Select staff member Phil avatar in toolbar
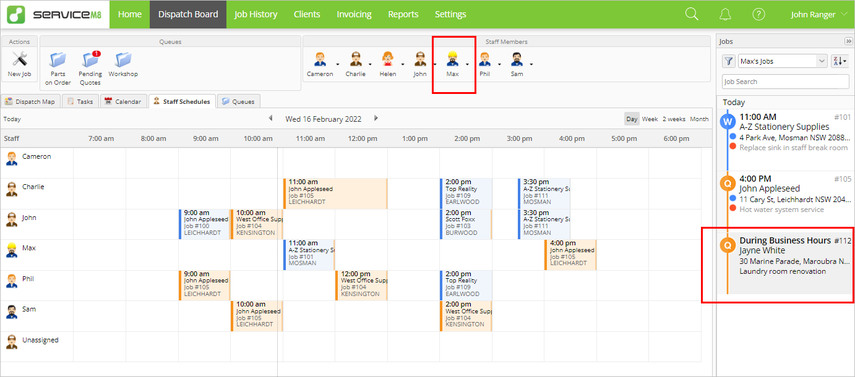 [x=484, y=59]
